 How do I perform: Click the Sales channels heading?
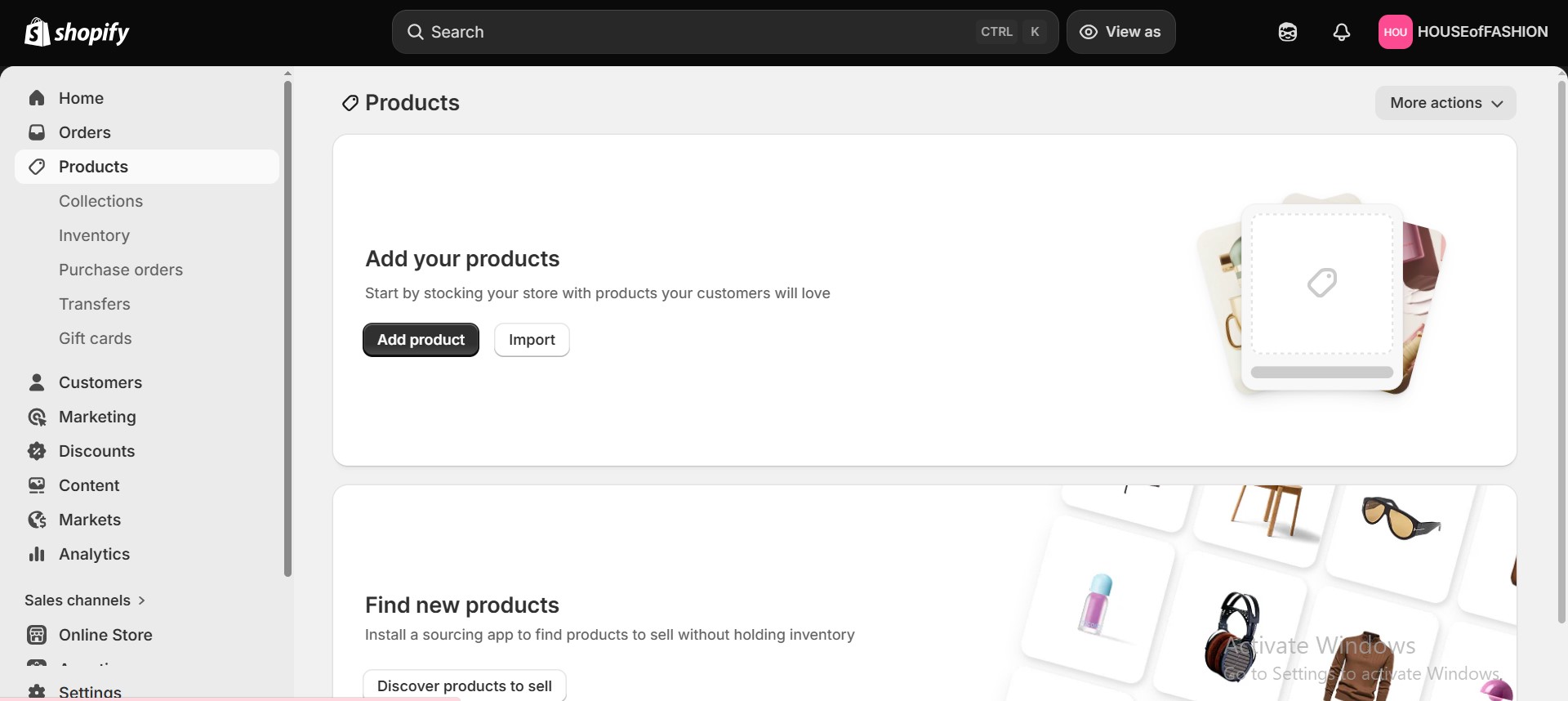point(78,601)
